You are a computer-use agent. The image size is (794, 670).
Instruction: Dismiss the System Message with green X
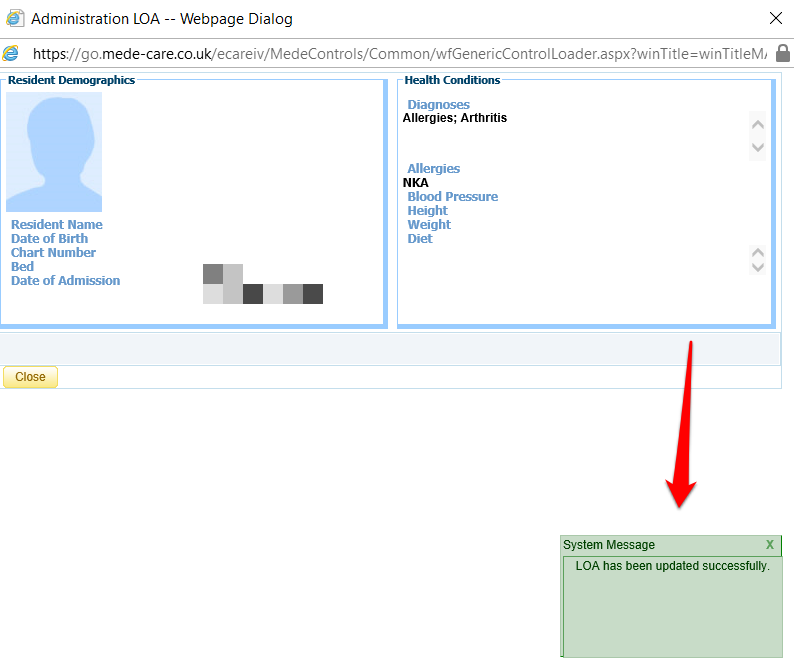770,545
